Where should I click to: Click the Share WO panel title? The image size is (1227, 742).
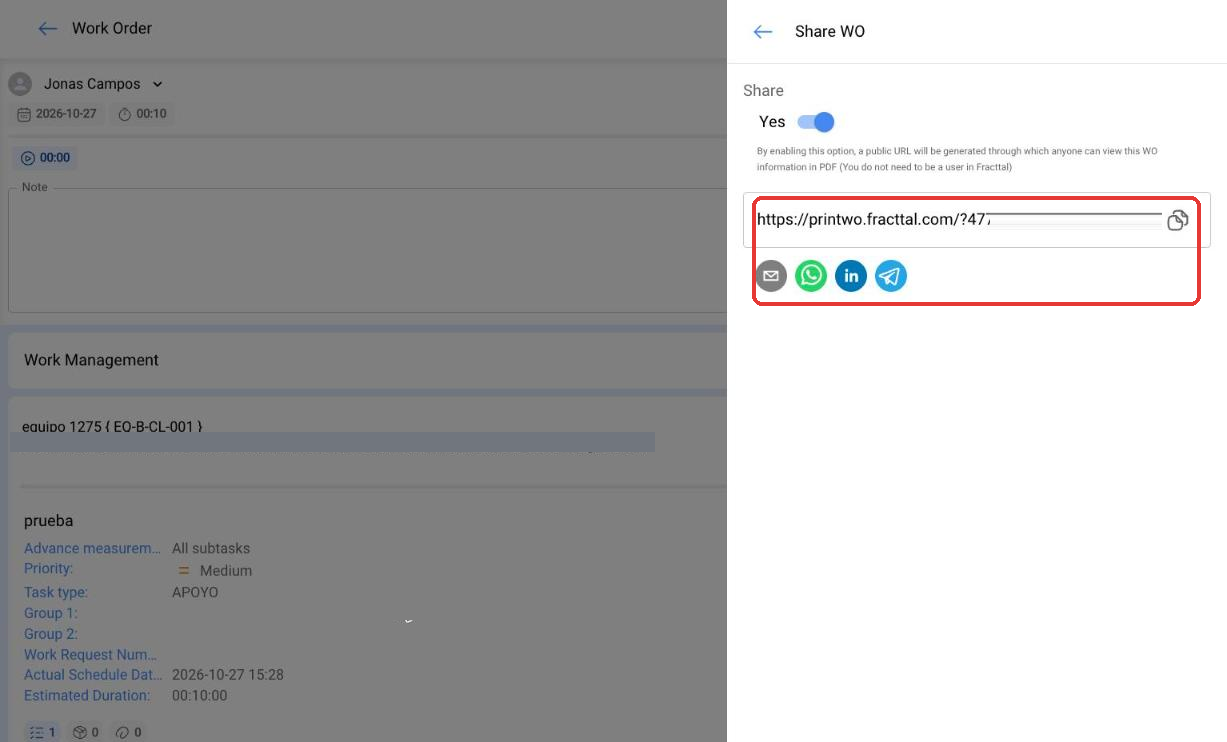coord(830,32)
